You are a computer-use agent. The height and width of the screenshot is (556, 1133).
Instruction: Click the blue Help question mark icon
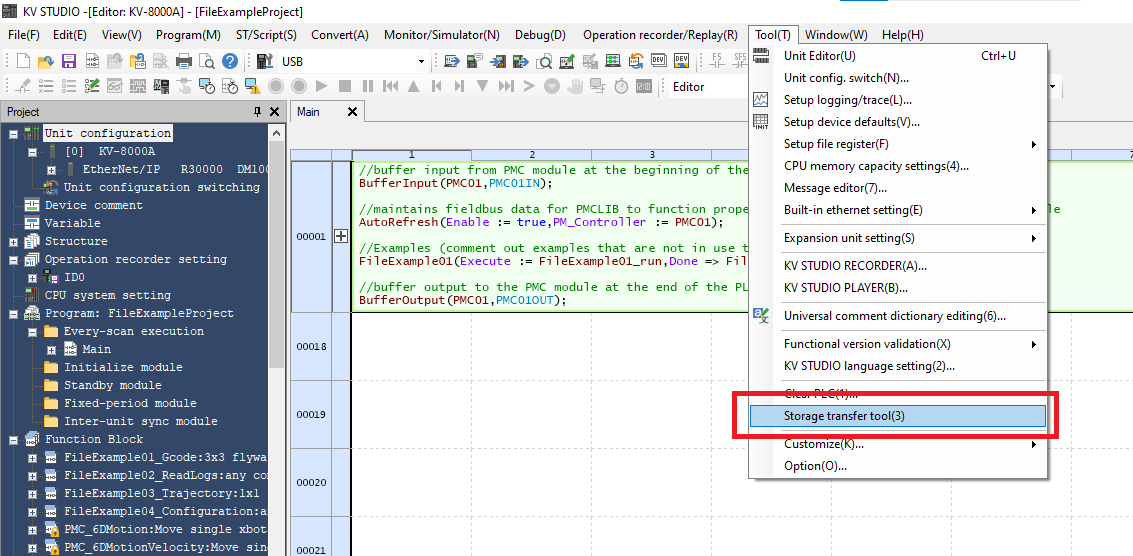(x=230, y=62)
